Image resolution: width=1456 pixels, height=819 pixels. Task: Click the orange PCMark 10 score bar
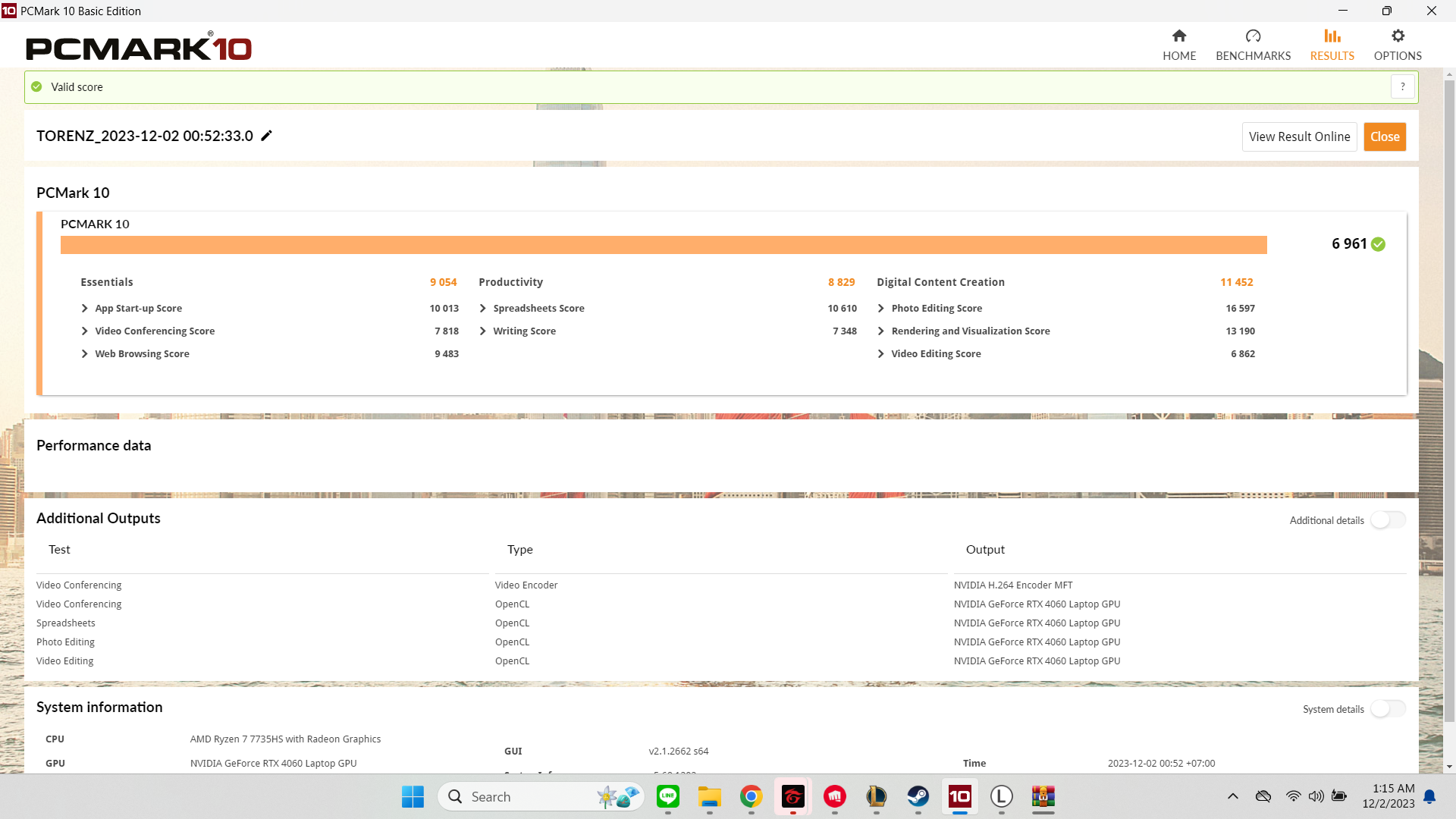(664, 245)
